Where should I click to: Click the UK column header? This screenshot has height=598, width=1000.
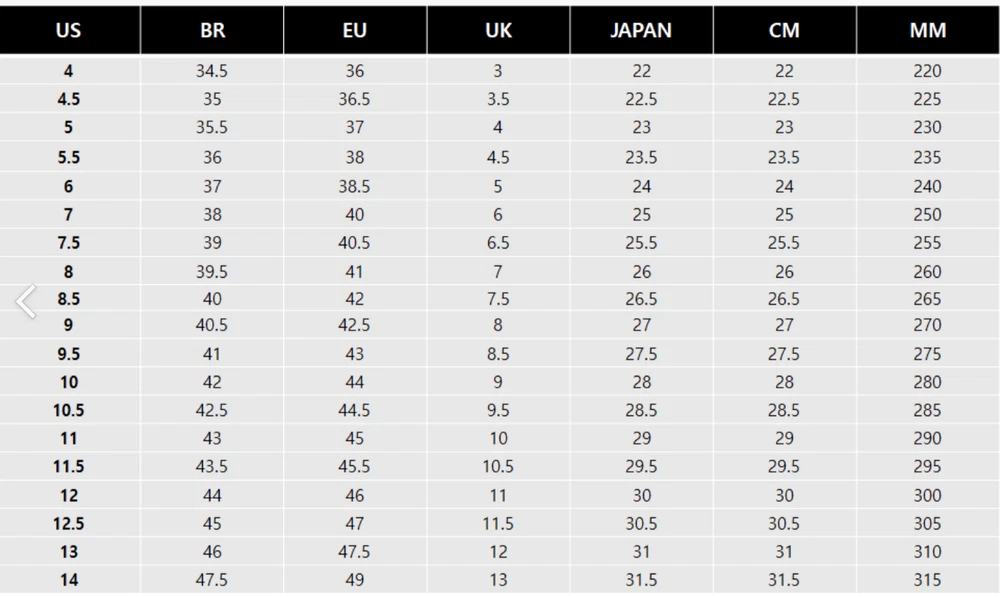[498, 30]
